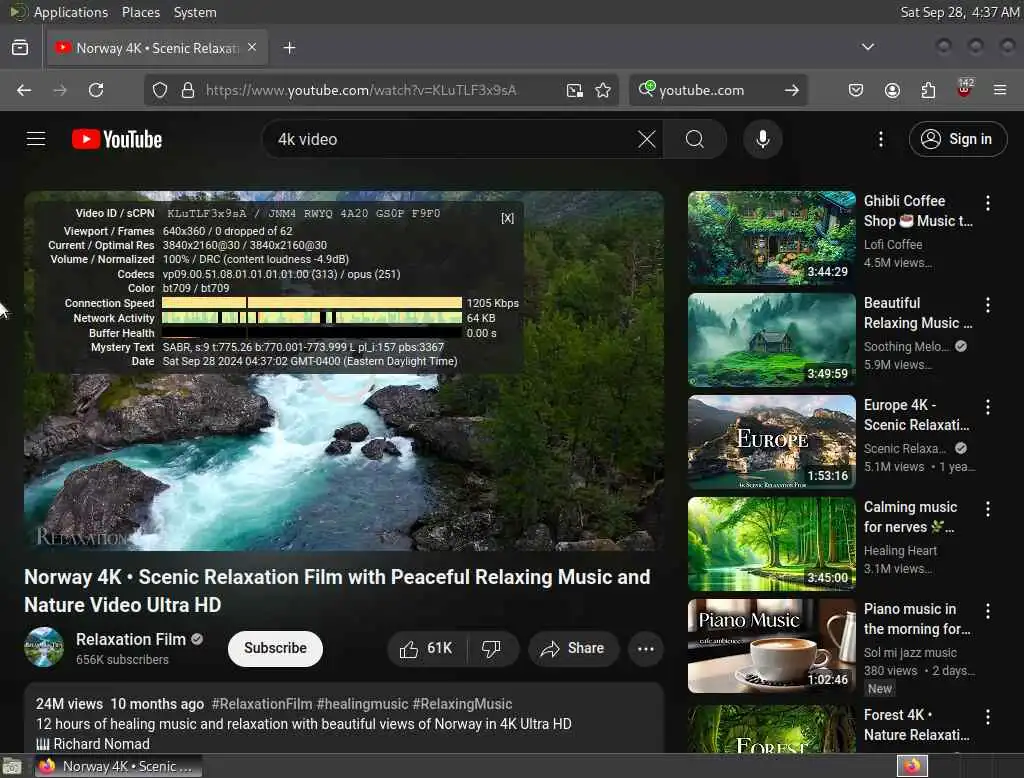Open options for Ghibli Coffee Shop video
This screenshot has height=778, width=1024.
point(987,203)
